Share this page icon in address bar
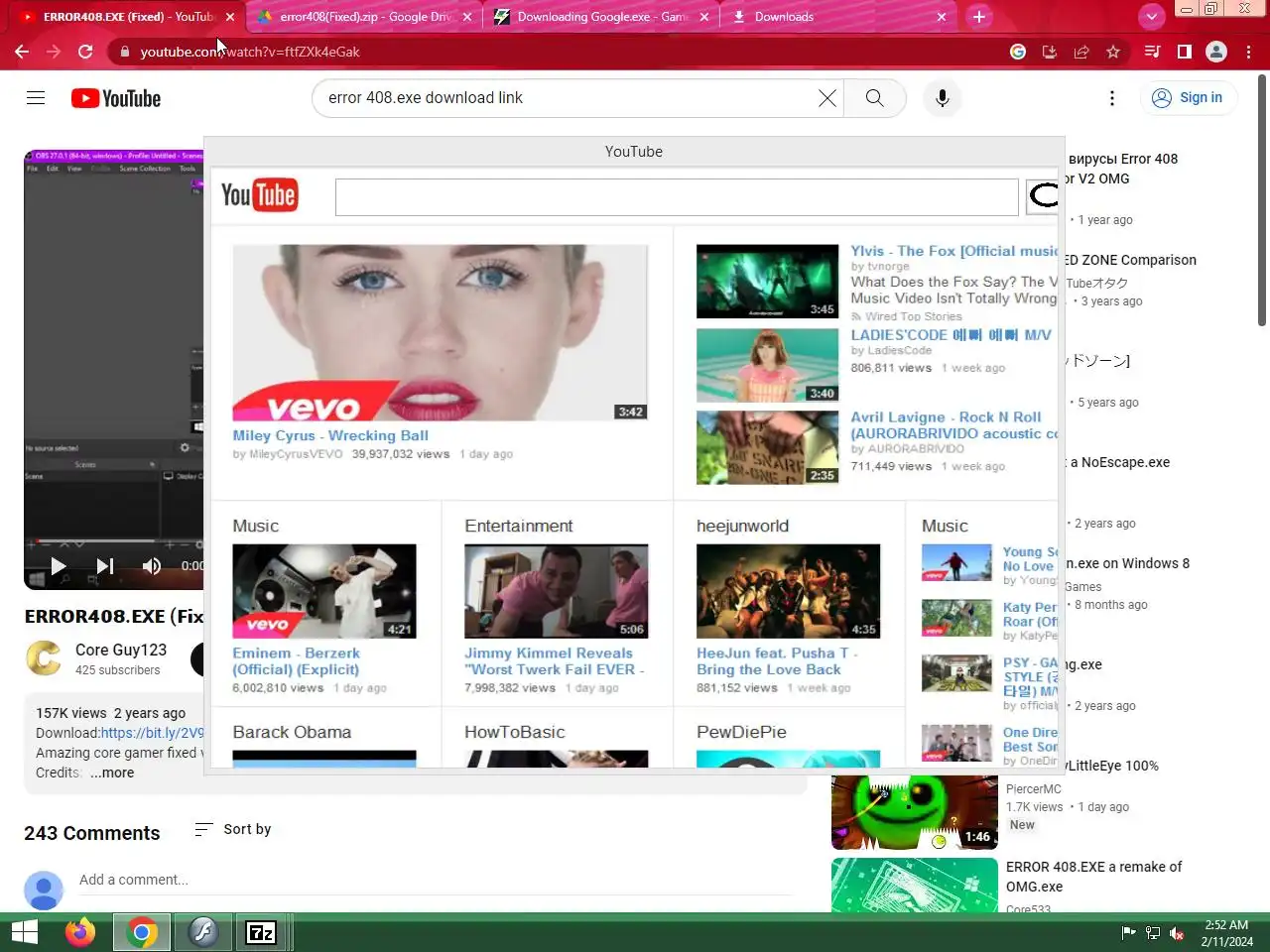Viewport: 1270px width, 952px height. click(x=1081, y=52)
